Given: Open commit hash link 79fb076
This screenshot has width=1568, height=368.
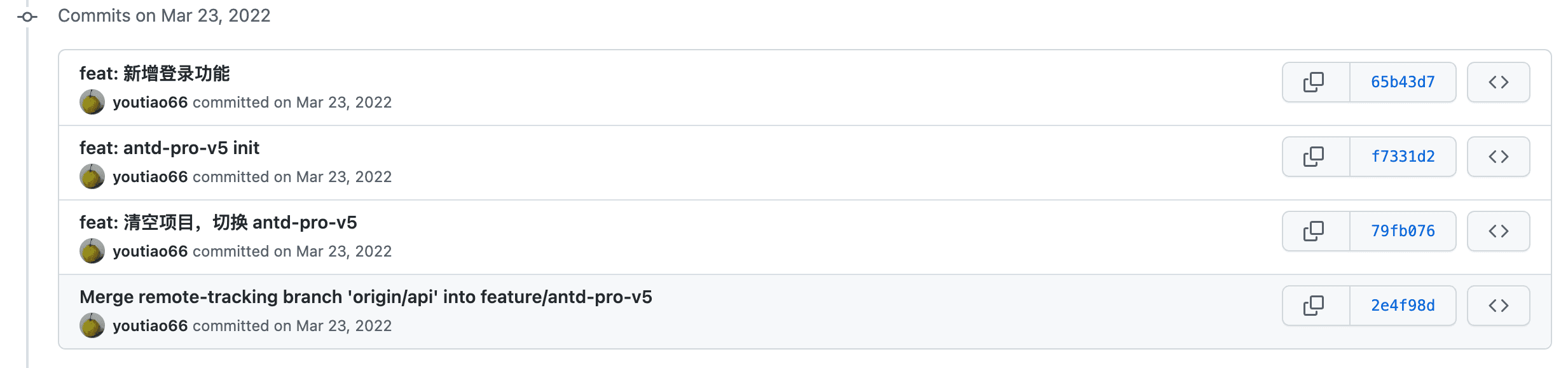Looking at the screenshot, I should click(1403, 231).
